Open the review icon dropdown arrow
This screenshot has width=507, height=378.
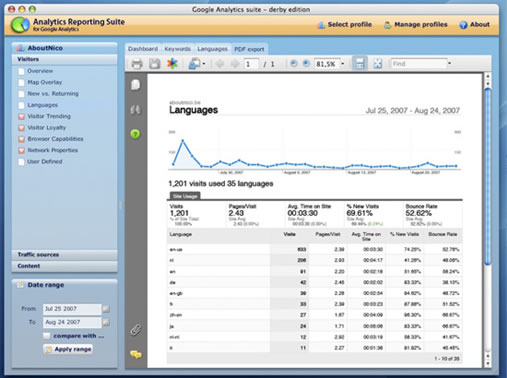pos(204,64)
